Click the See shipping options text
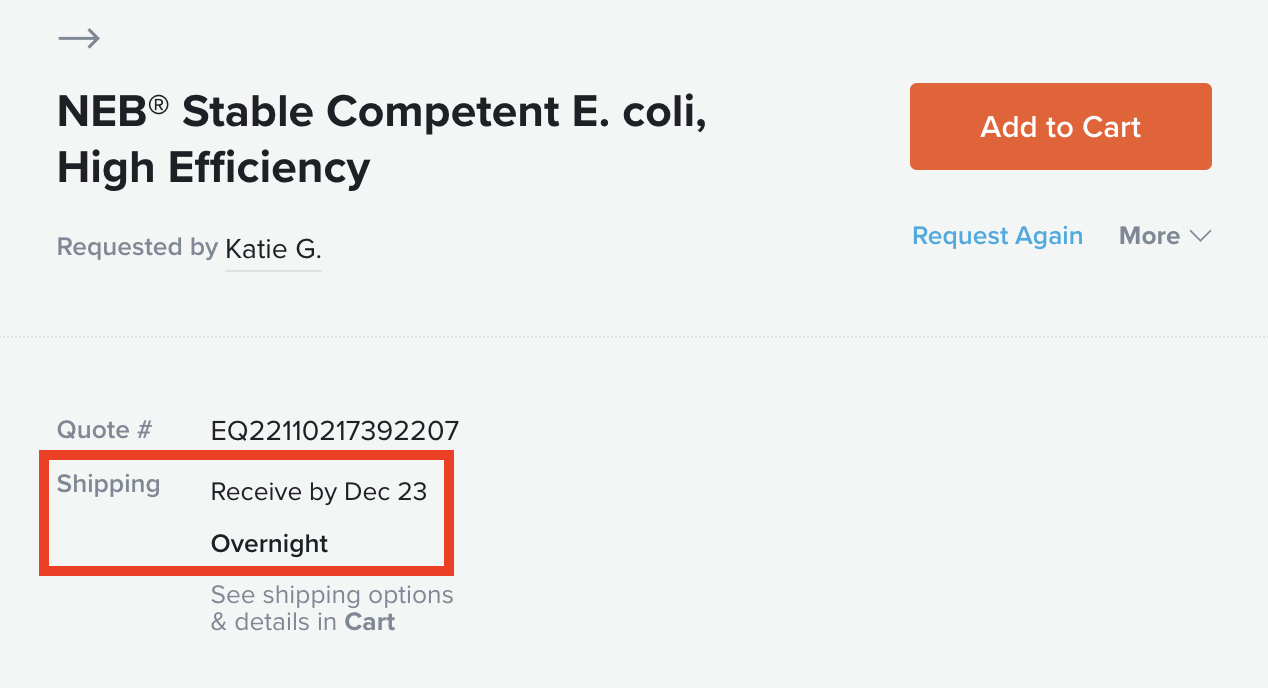The image size is (1268, 688). click(332, 595)
